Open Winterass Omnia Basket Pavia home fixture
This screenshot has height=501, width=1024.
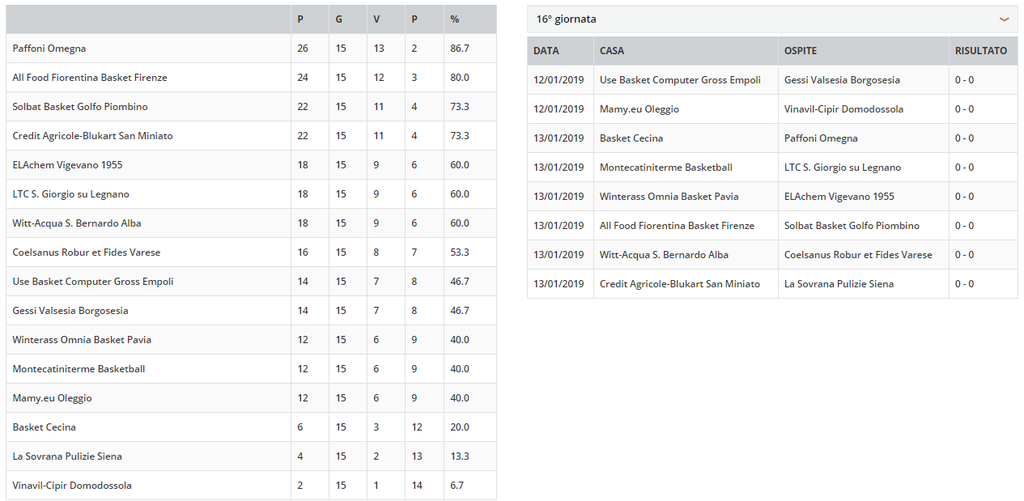(x=669, y=197)
